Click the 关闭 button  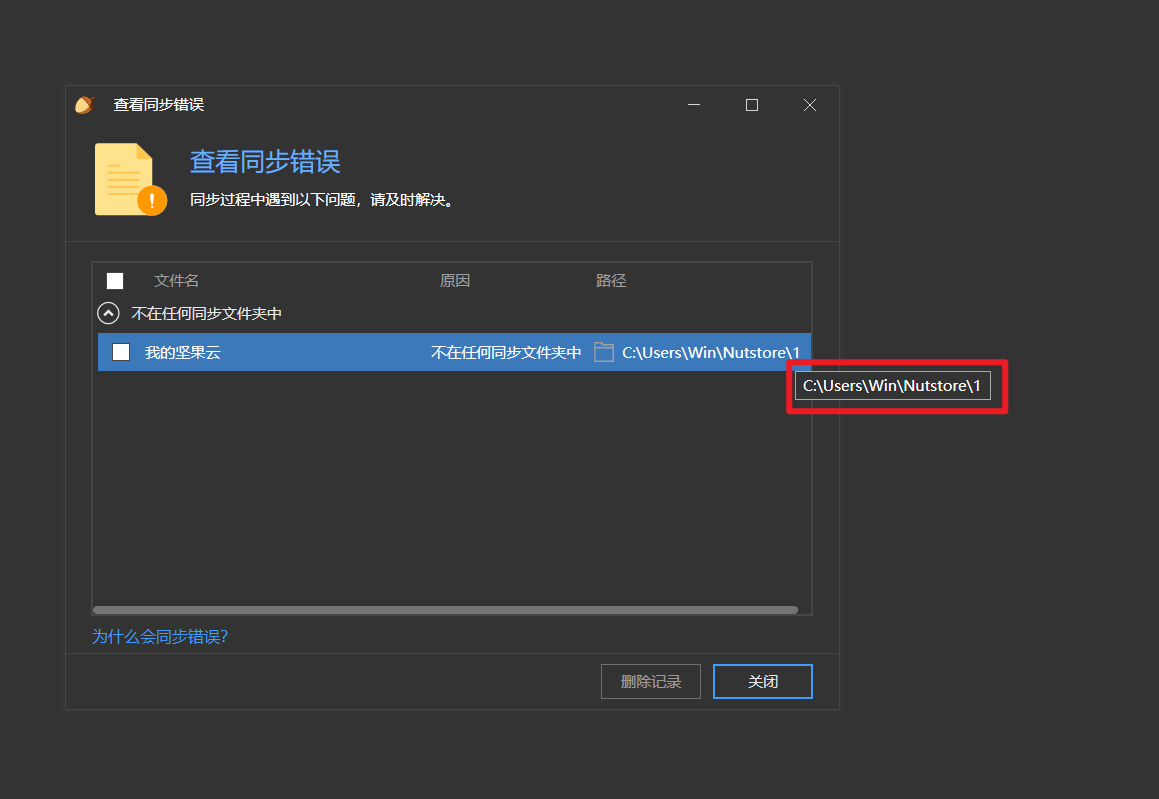[x=763, y=681]
